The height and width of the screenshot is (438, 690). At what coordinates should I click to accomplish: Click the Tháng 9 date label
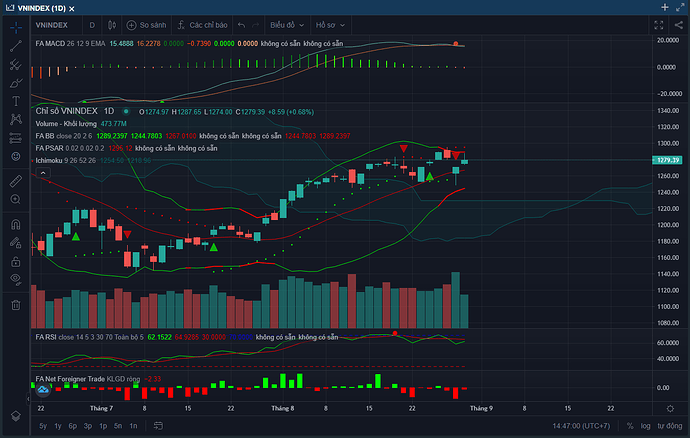(481, 408)
